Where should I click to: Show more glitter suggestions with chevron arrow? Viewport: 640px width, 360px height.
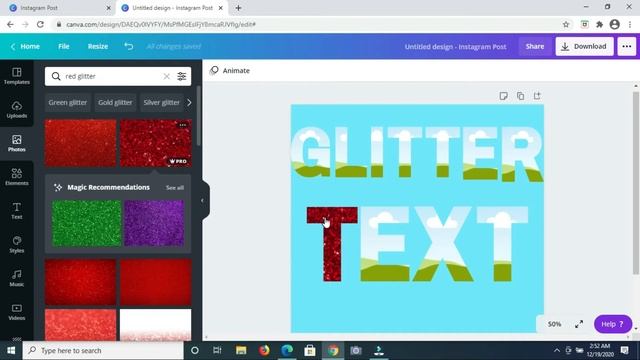click(x=189, y=102)
